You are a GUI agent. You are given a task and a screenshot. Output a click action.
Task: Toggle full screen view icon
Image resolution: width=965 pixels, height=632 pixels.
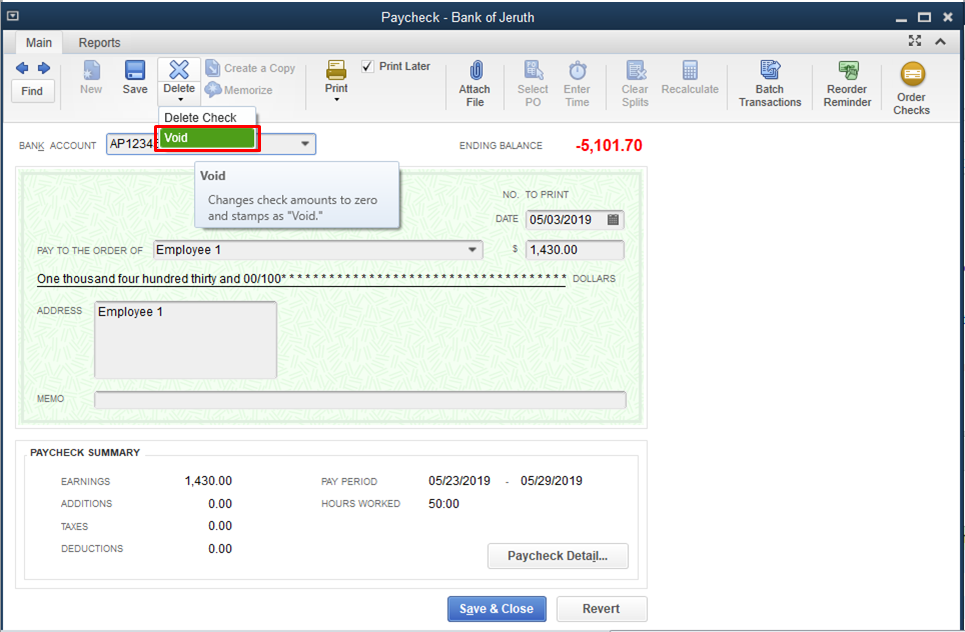[x=915, y=41]
